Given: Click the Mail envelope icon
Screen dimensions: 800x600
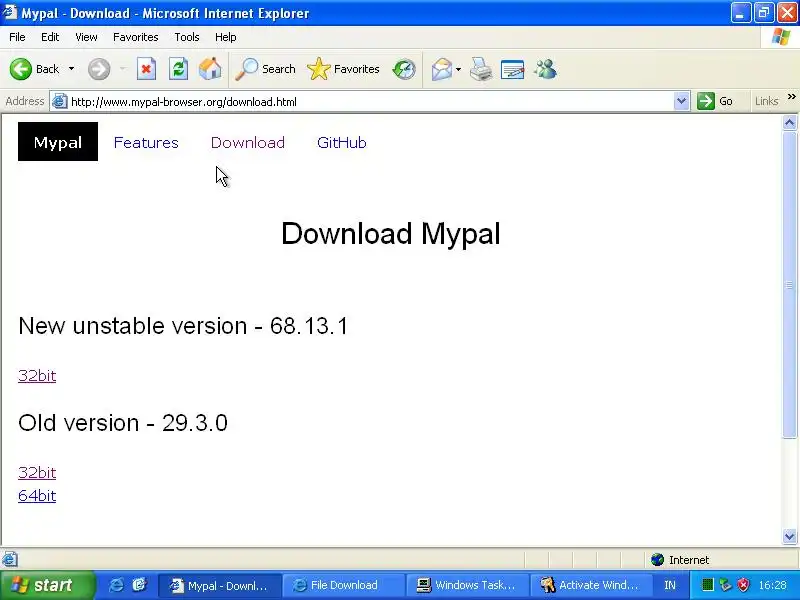Looking at the screenshot, I should tap(442, 69).
